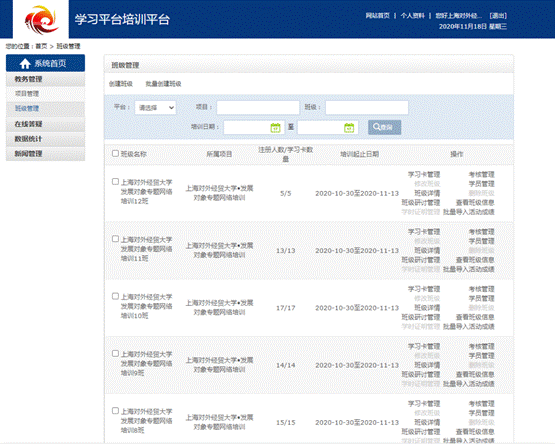Focus the 班级 input field

point(367,108)
